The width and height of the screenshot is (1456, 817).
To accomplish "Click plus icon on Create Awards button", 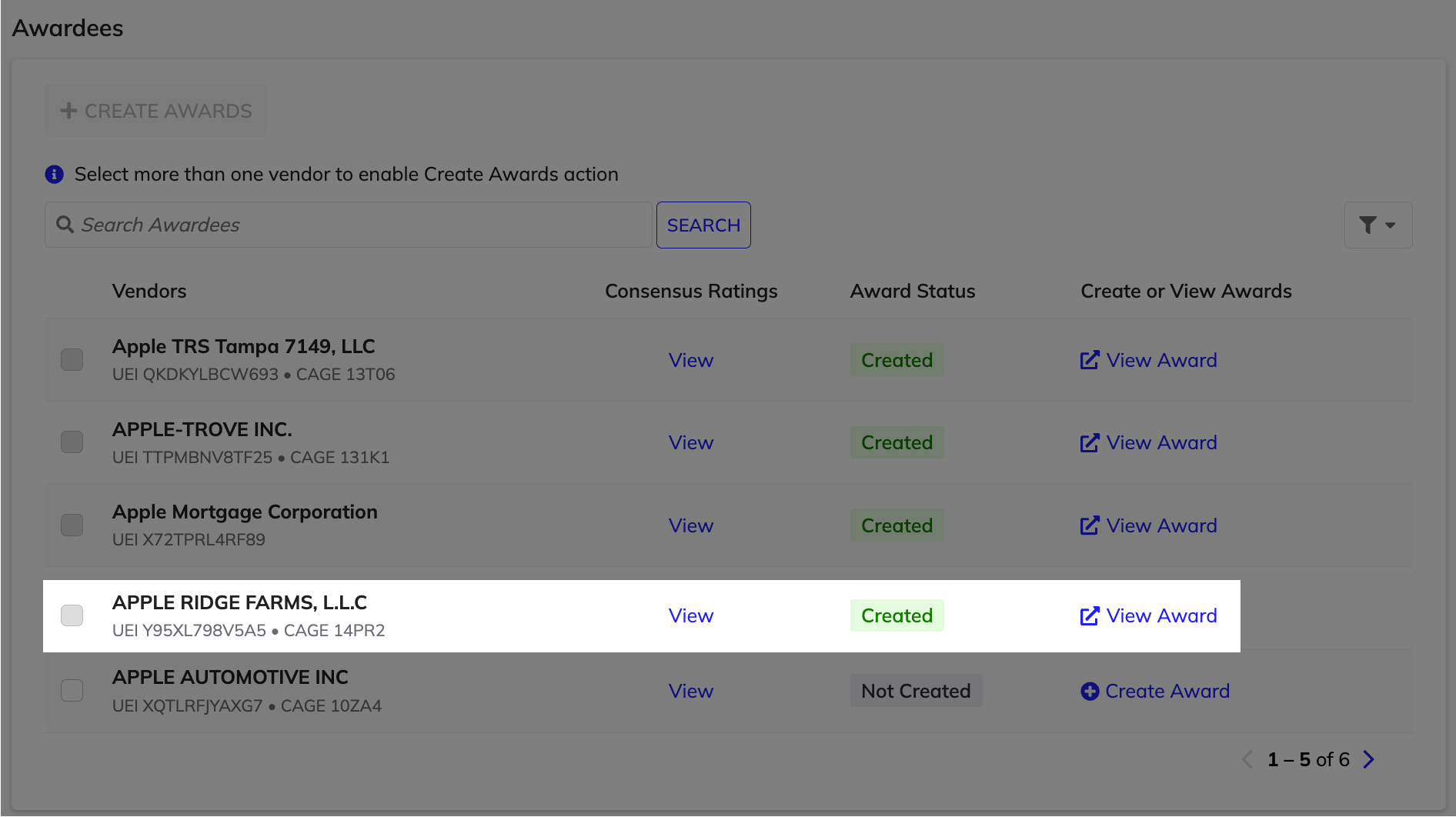I will [x=68, y=111].
